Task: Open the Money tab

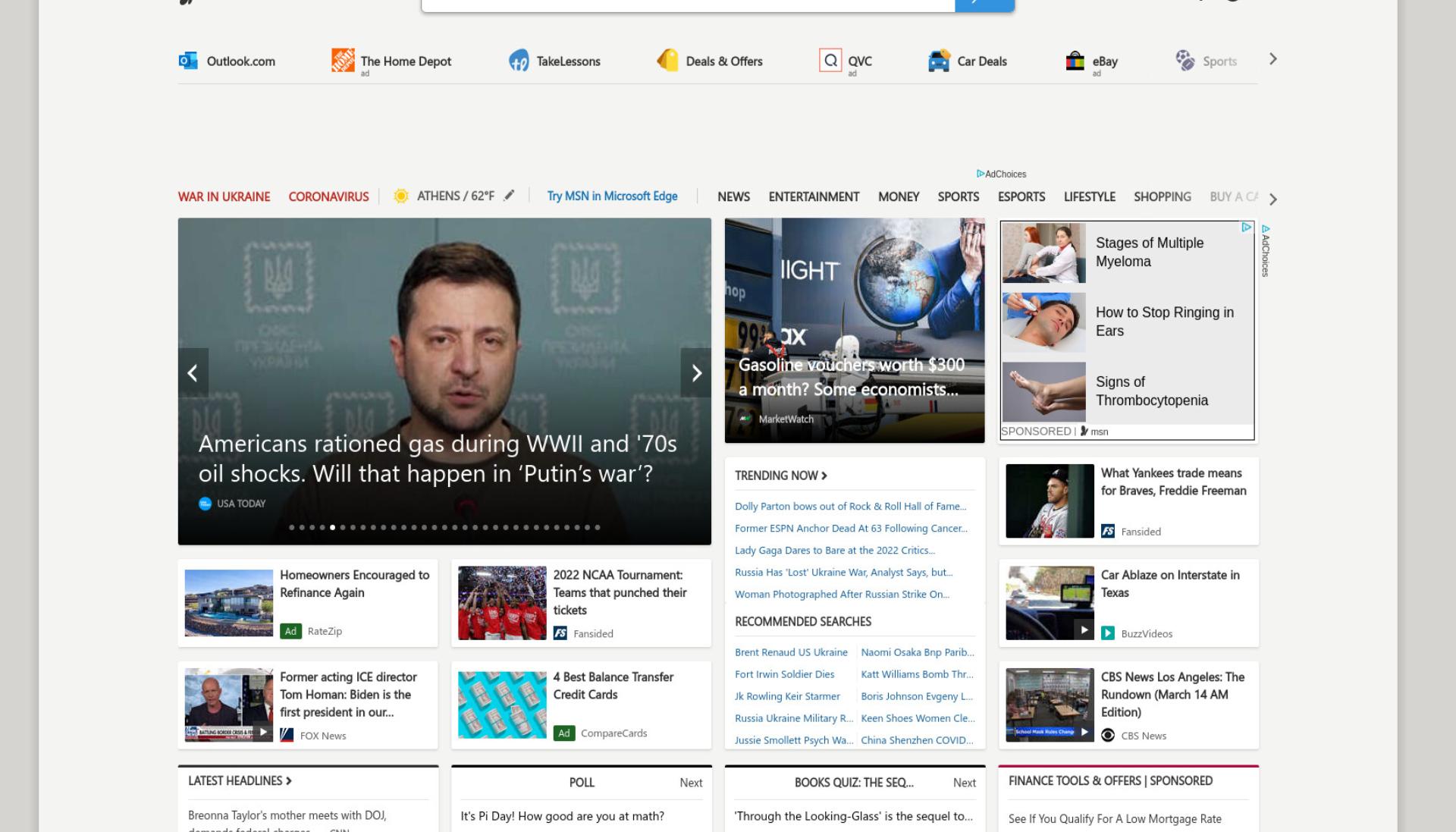Action: [x=899, y=196]
